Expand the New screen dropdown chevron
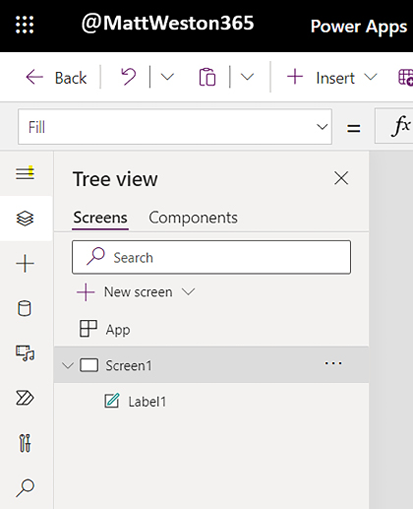Screen dimensions: 413x509 pyautogui.click(x=188, y=292)
